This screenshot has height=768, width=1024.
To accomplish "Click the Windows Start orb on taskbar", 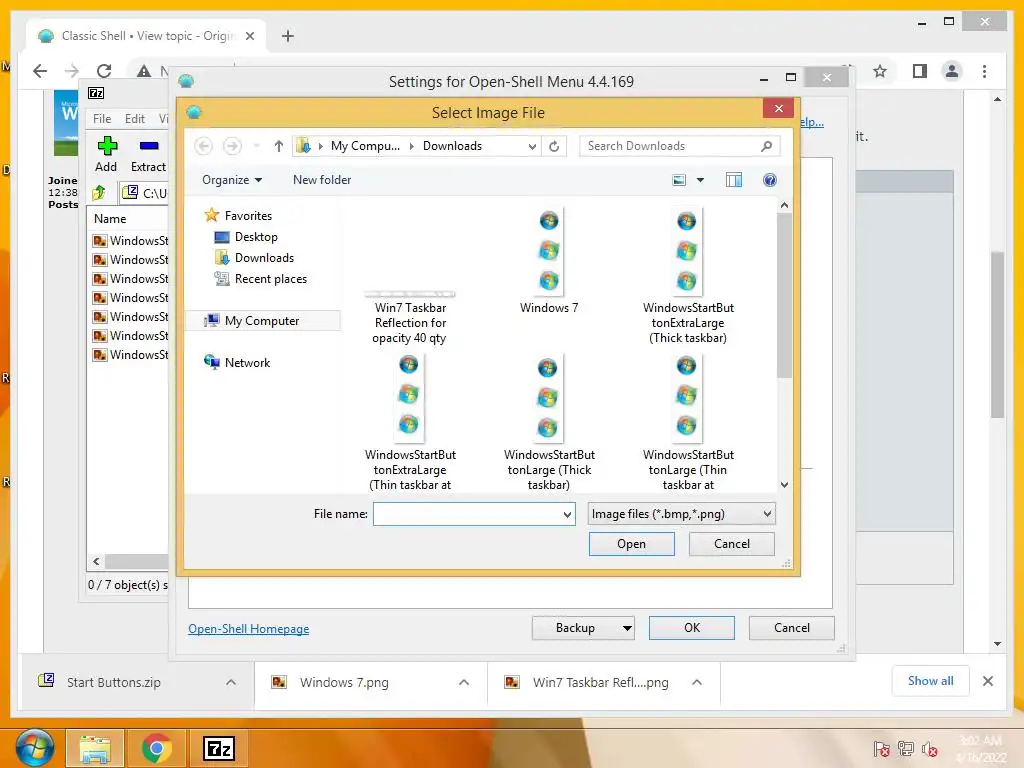I will click(34, 748).
